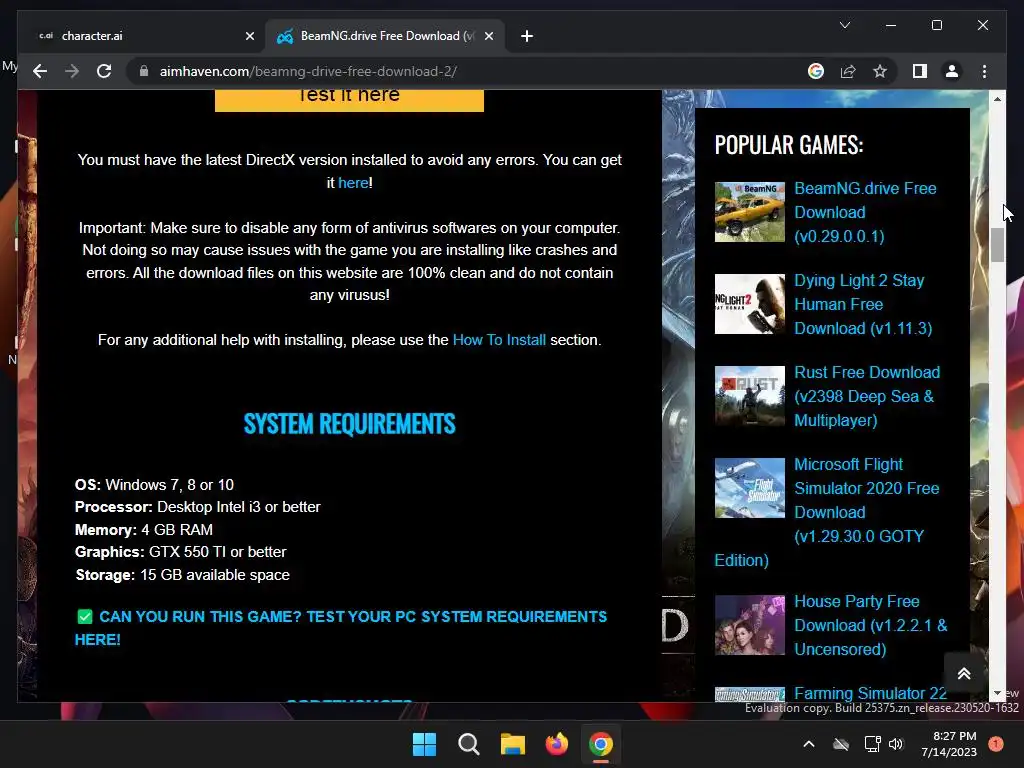
Task: Open a new browser tab
Action: click(527, 36)
